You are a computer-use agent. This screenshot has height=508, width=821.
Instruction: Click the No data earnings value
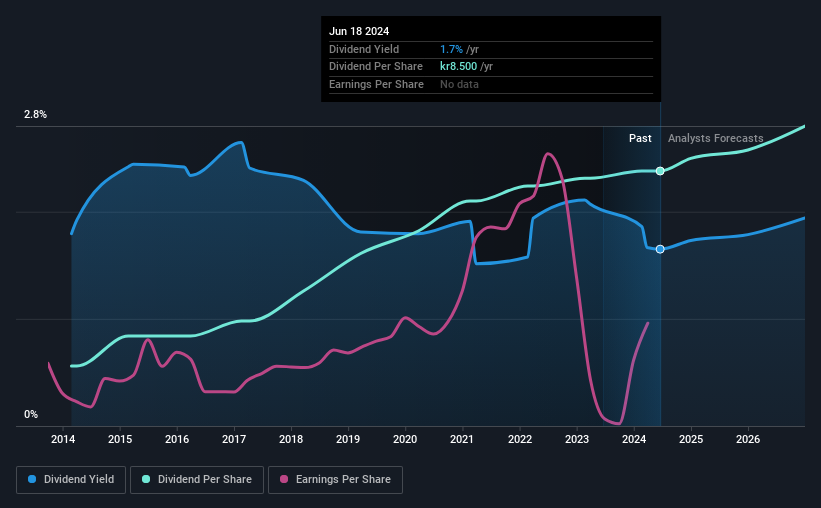coord(459,84)
